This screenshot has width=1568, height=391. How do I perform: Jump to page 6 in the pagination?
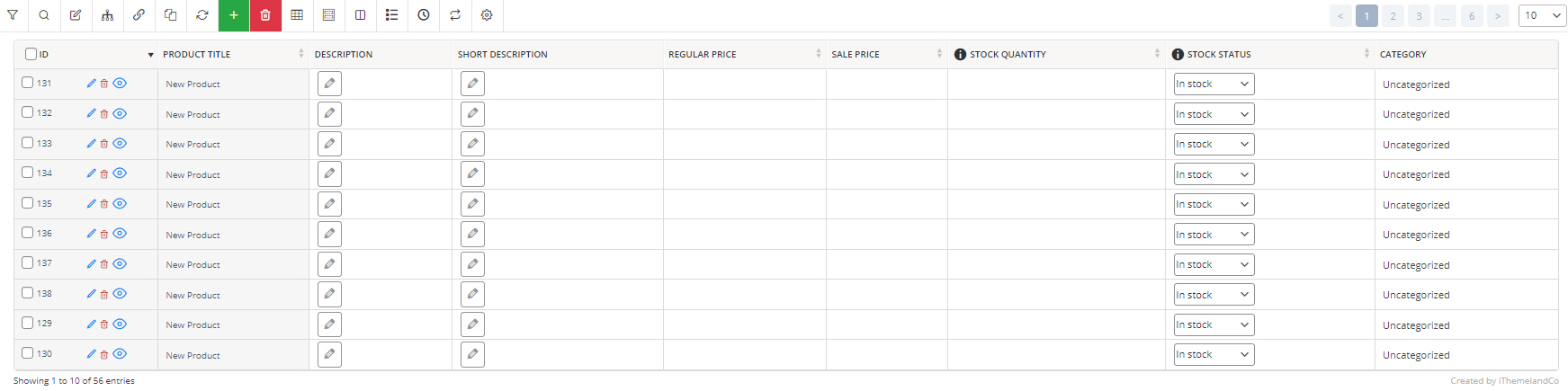1472,15
